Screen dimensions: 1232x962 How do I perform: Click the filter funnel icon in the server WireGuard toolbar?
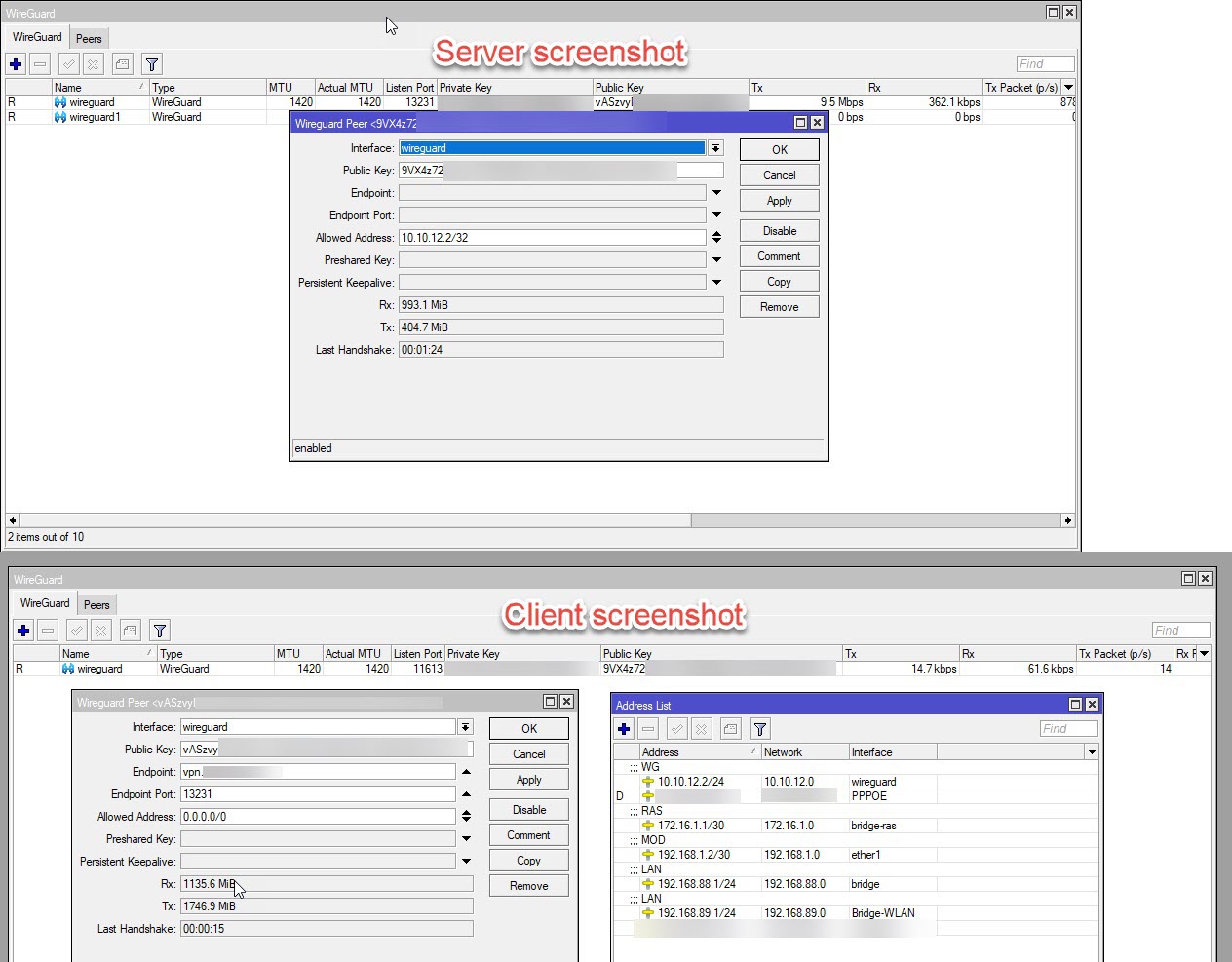pyautogui.click(x=152, y=64)
